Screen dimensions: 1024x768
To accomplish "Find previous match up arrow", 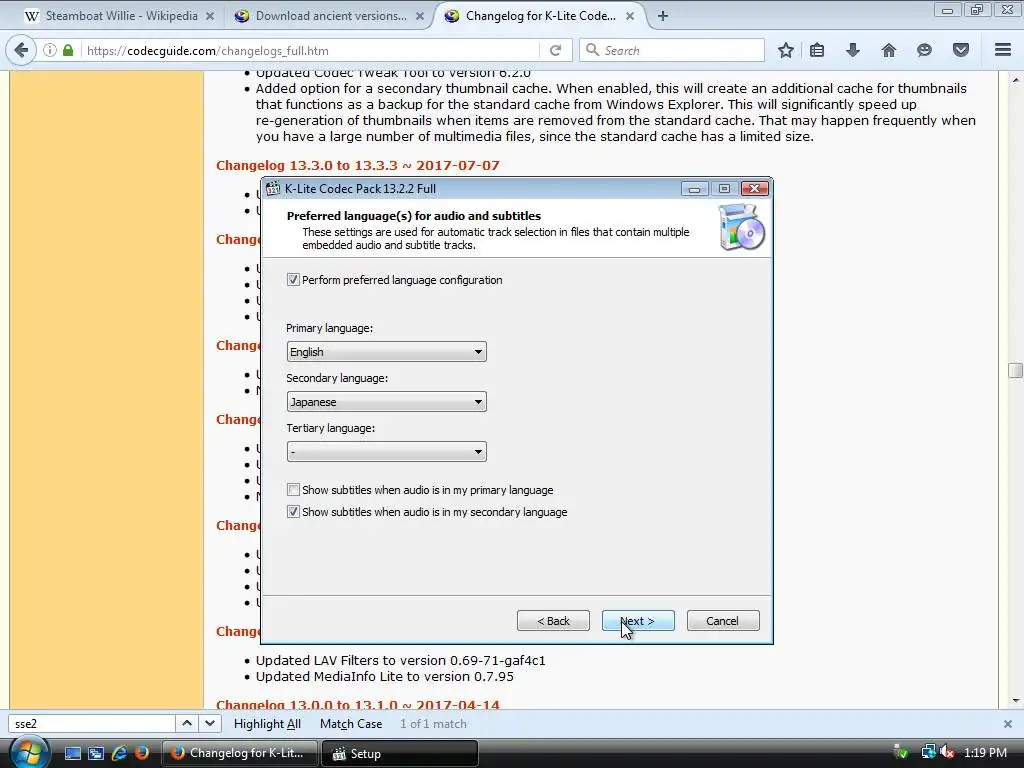I will coord(187,723).
